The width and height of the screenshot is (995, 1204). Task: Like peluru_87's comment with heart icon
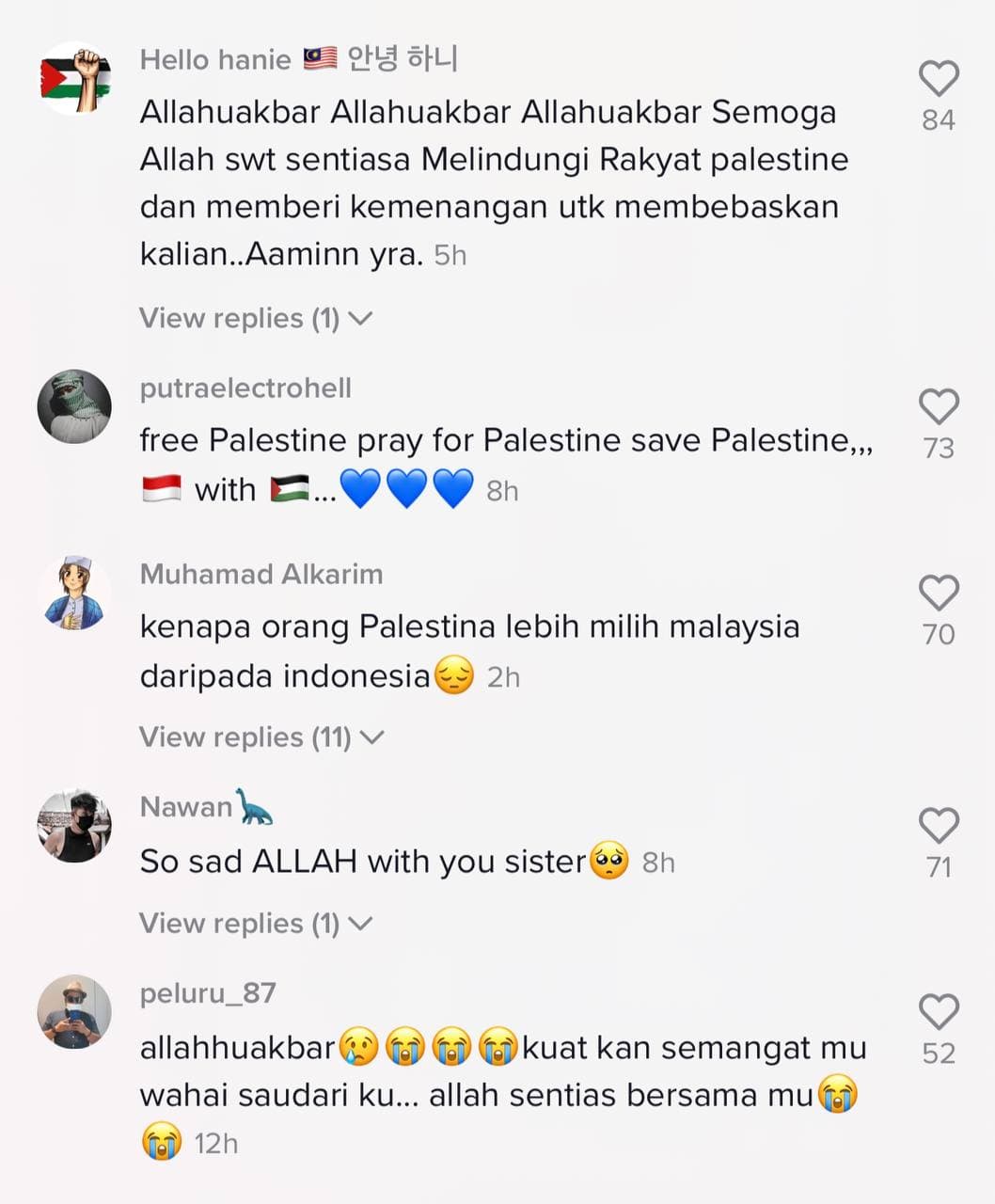(939, 1011)
